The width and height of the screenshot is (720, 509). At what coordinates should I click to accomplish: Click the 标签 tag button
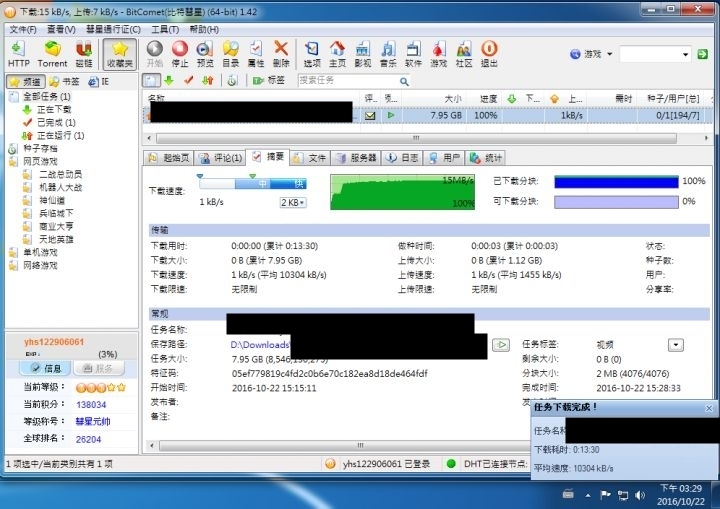(269, 80)
